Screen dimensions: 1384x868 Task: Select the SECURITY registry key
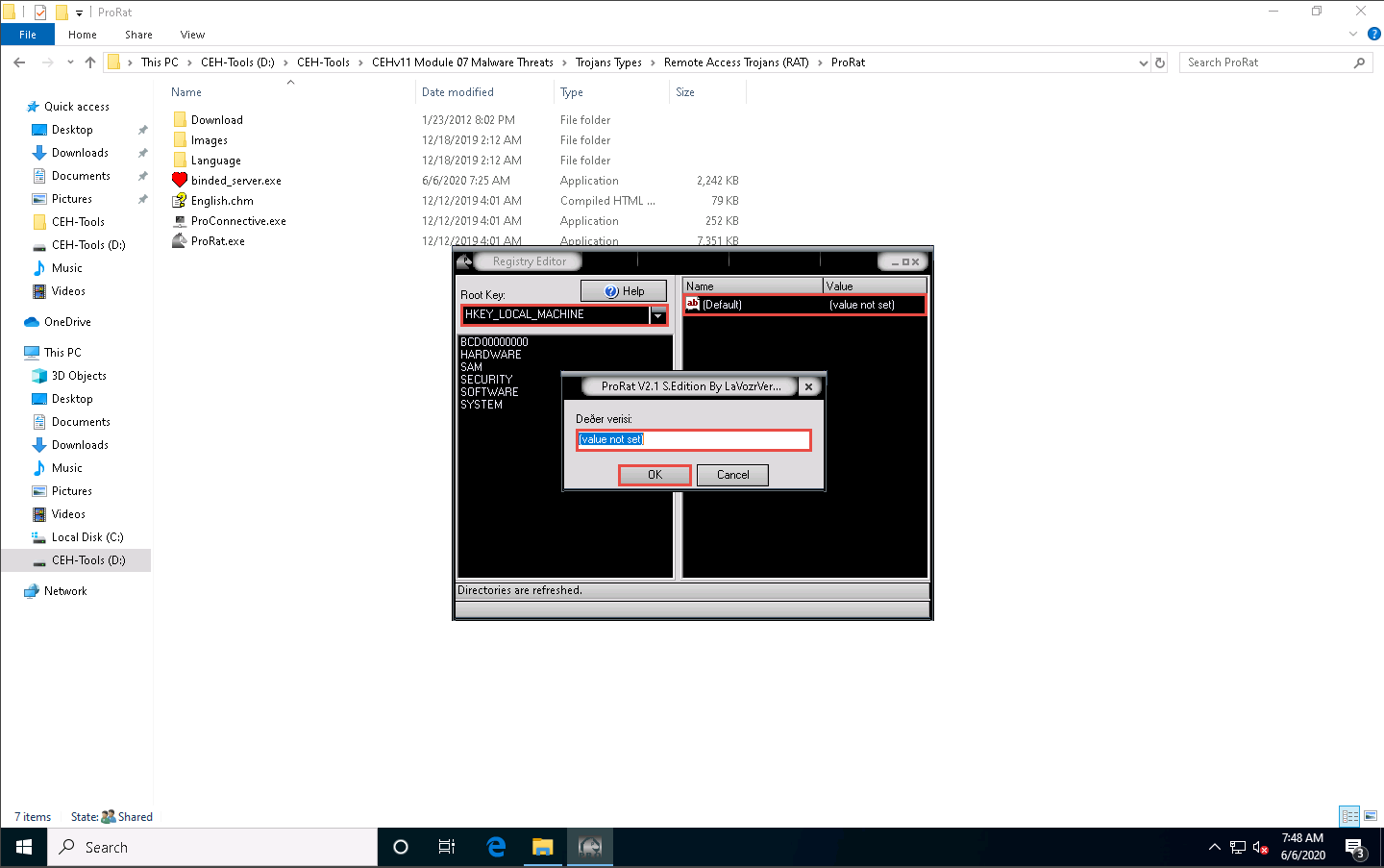click(486, 380)
